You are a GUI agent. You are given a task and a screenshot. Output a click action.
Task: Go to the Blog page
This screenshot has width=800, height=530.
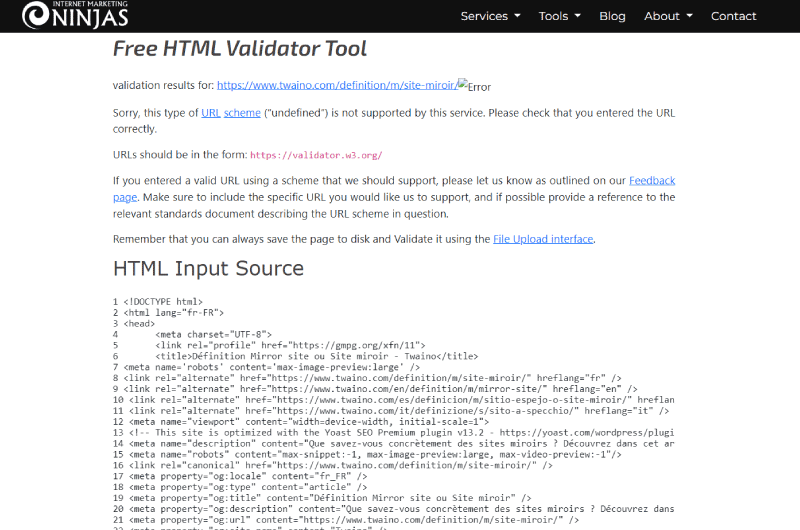pyautogui.click(x=612, y=16)
